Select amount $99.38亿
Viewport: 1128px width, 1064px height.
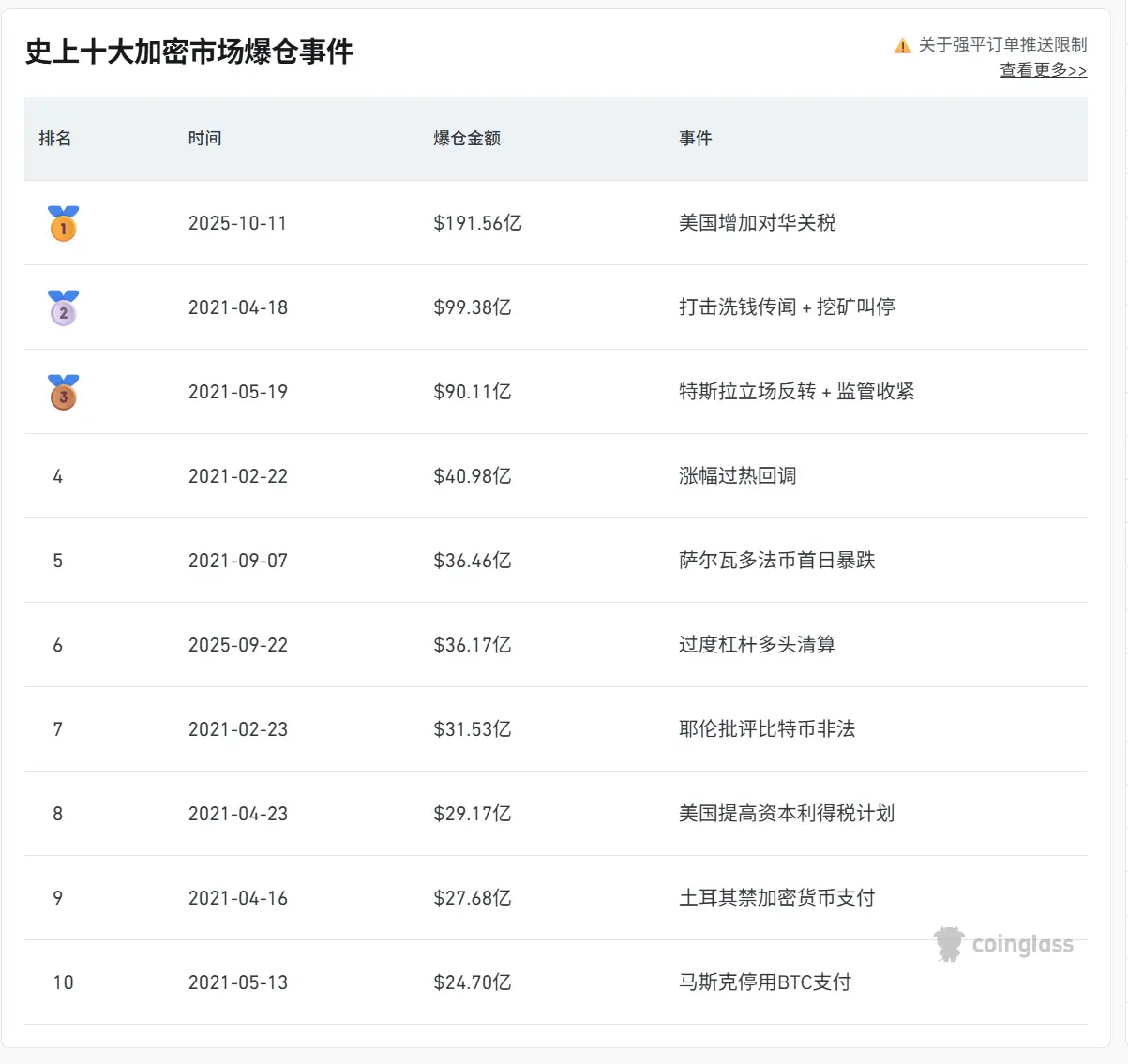(473, 307)
